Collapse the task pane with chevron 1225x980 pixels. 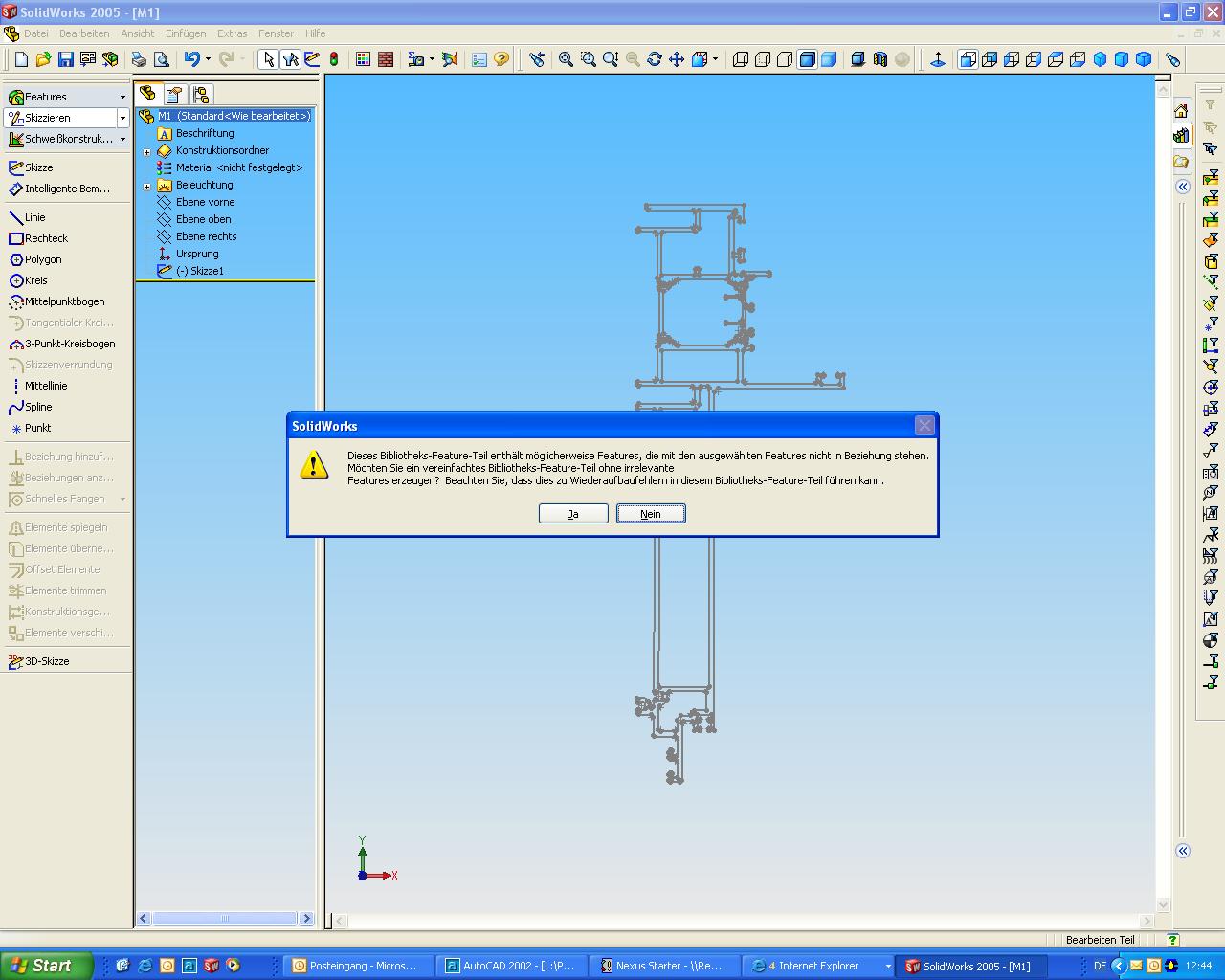click(1183, 187)
